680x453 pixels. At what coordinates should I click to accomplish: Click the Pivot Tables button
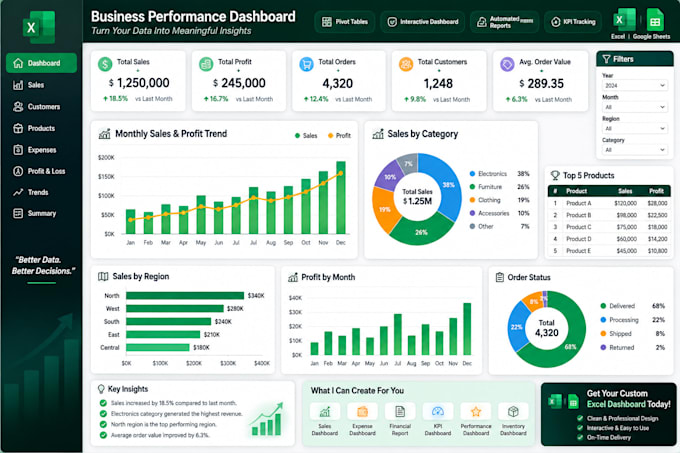pyautogui.click(x=345, y=22)
